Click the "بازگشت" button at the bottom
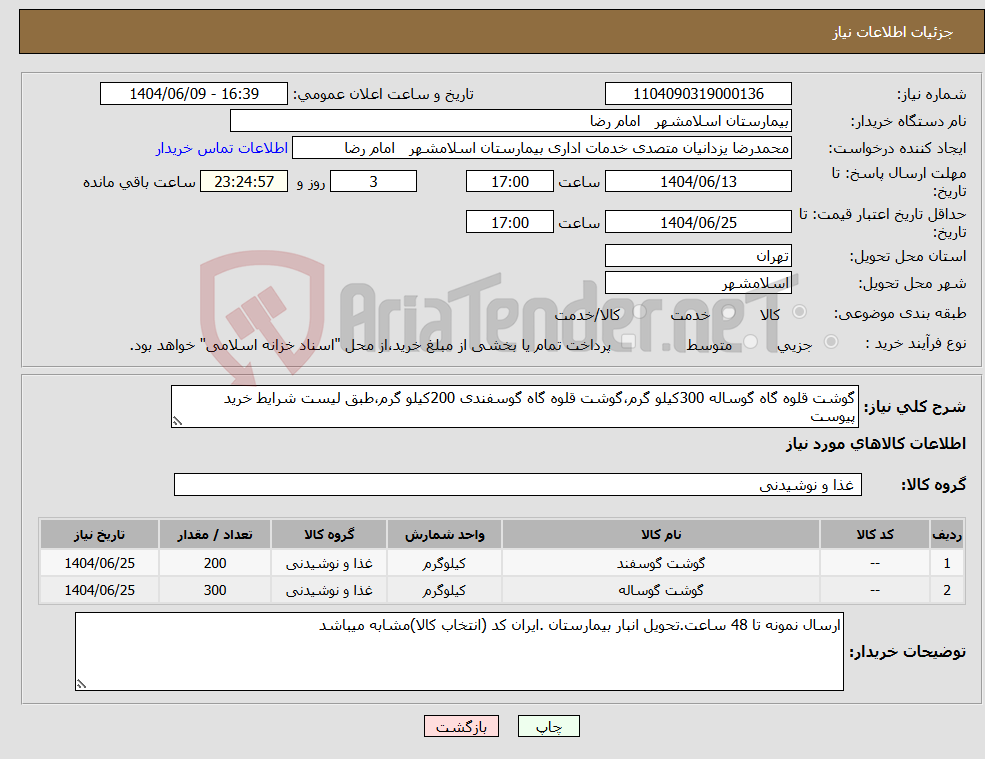Viewport: 985px width, 759px height. pyautogui.click(x=460, y=726)
